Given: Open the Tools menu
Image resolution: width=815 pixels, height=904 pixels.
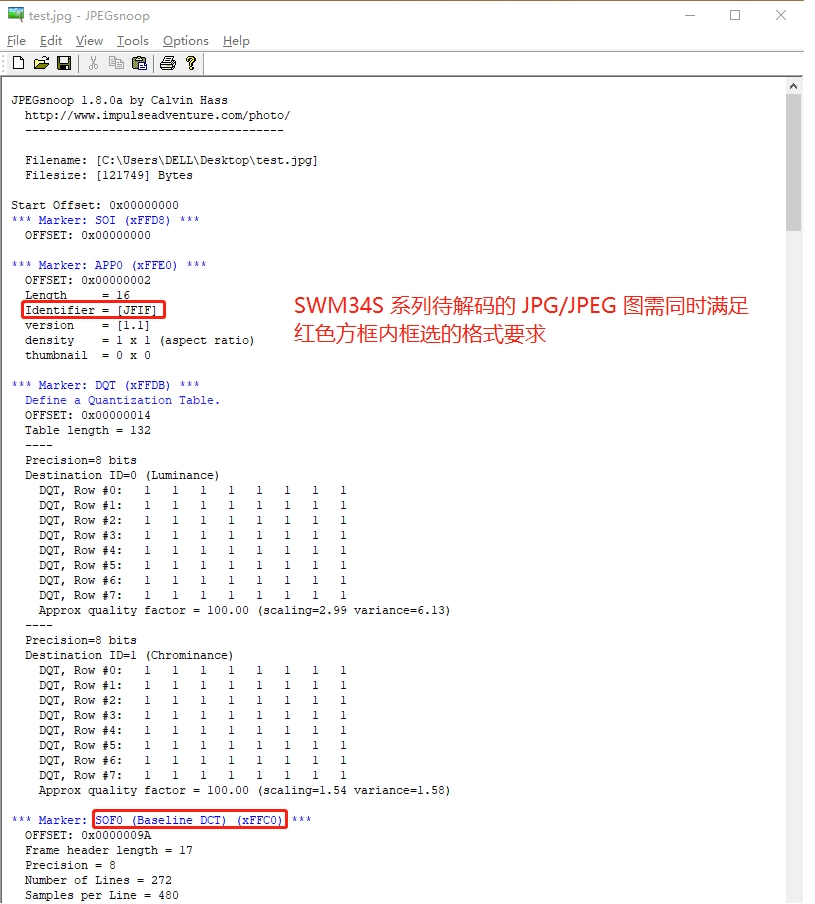Looking at the screenshot, I should point(132,41).
